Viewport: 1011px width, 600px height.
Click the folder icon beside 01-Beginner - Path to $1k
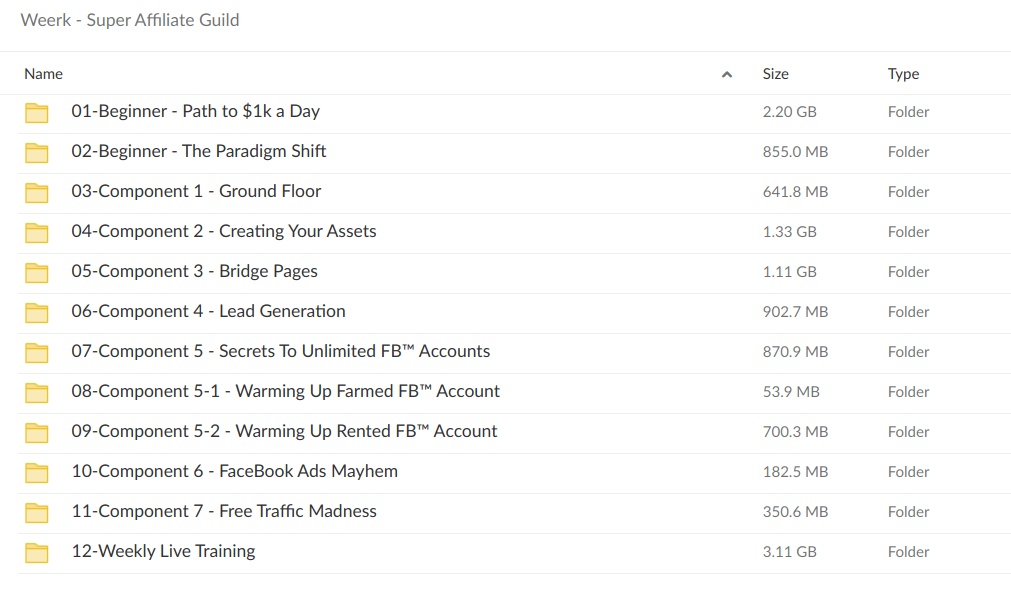point(36,112)
